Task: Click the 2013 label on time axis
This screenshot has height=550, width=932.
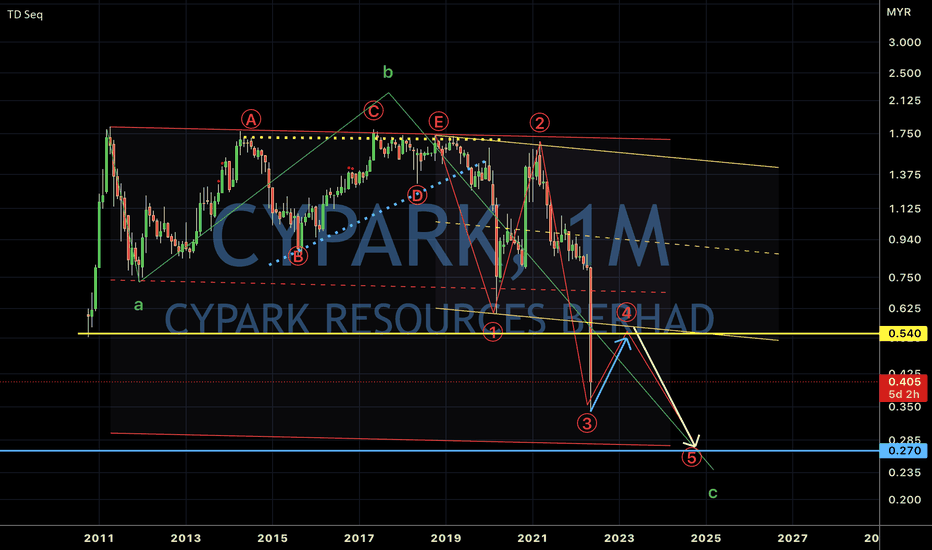Action: (185, 538)
